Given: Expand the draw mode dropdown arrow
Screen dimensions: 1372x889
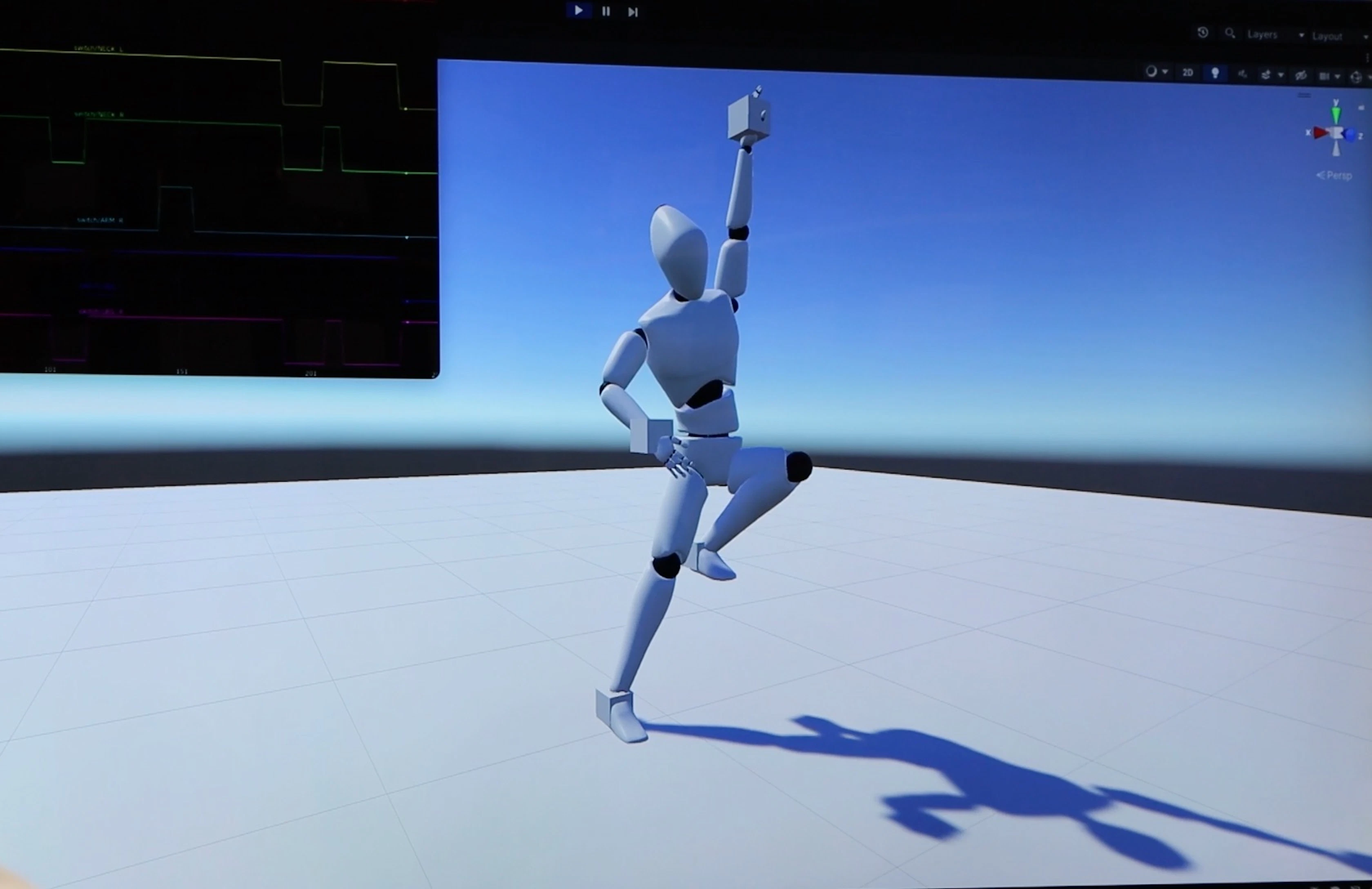Looking at the screenshot, I should click(x=1165, y=72).
